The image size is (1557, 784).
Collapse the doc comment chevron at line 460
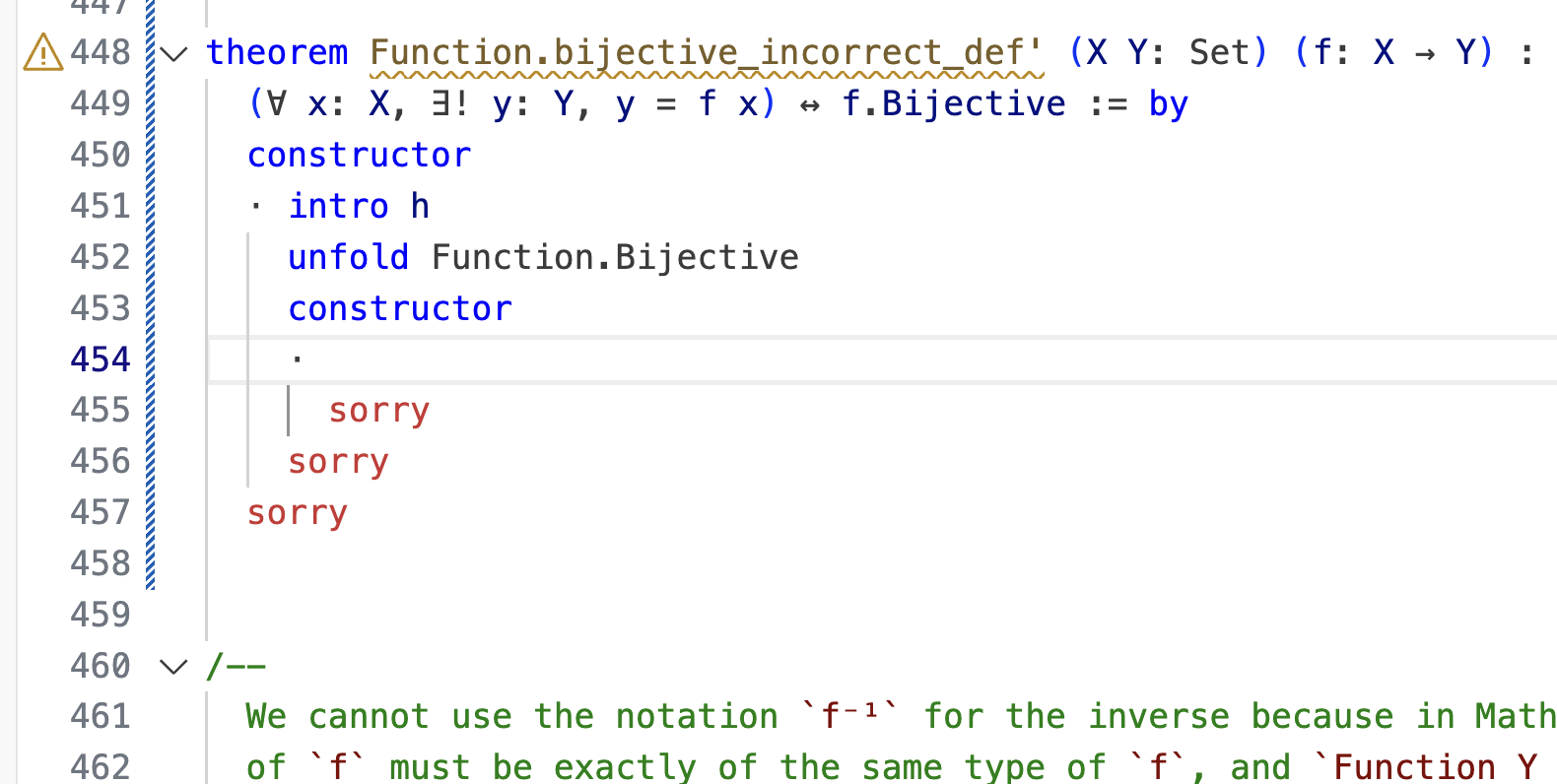pyautogui.click(x=173, y=667)
